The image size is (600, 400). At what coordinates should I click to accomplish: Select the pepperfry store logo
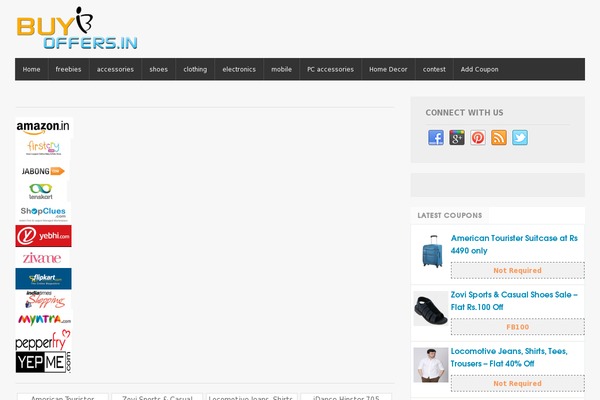pyautogui.click(x=43, y=340)
